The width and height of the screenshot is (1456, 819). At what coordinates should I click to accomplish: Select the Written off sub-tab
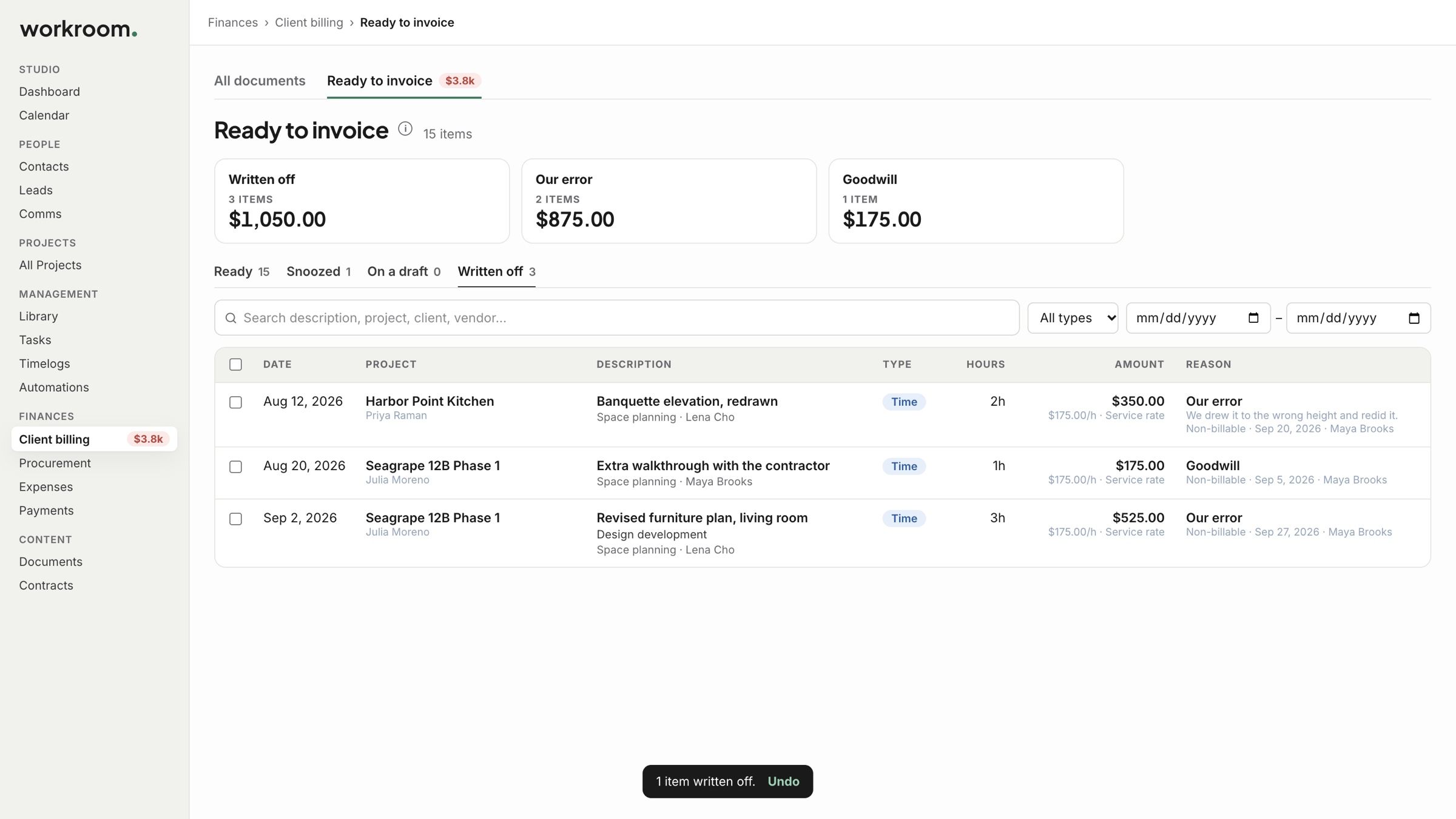(496, 271)
